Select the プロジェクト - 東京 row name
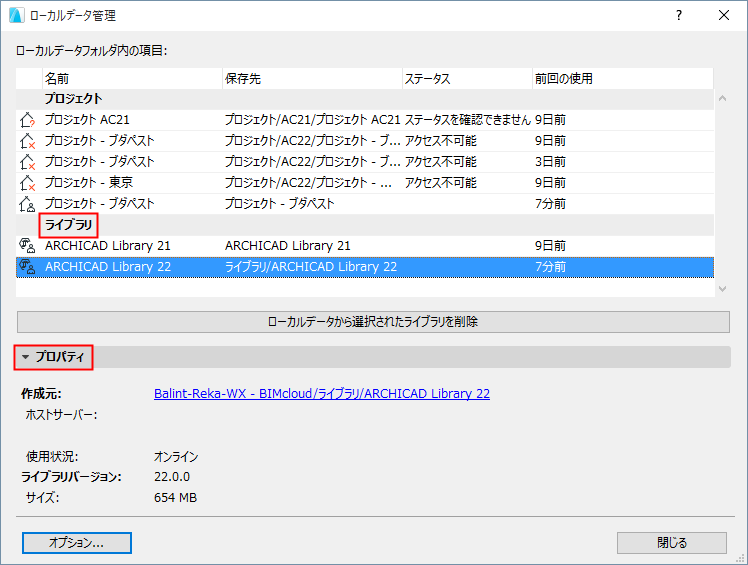This screenshot has width=748, height=565. [89, 183]
